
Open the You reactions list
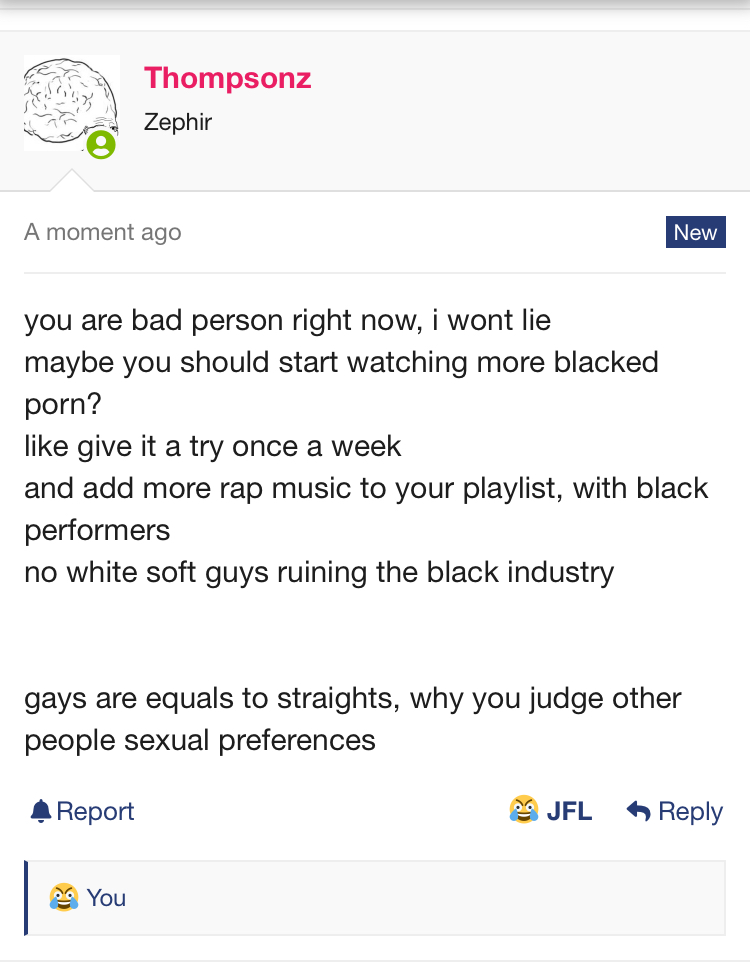tap(106, 898)
